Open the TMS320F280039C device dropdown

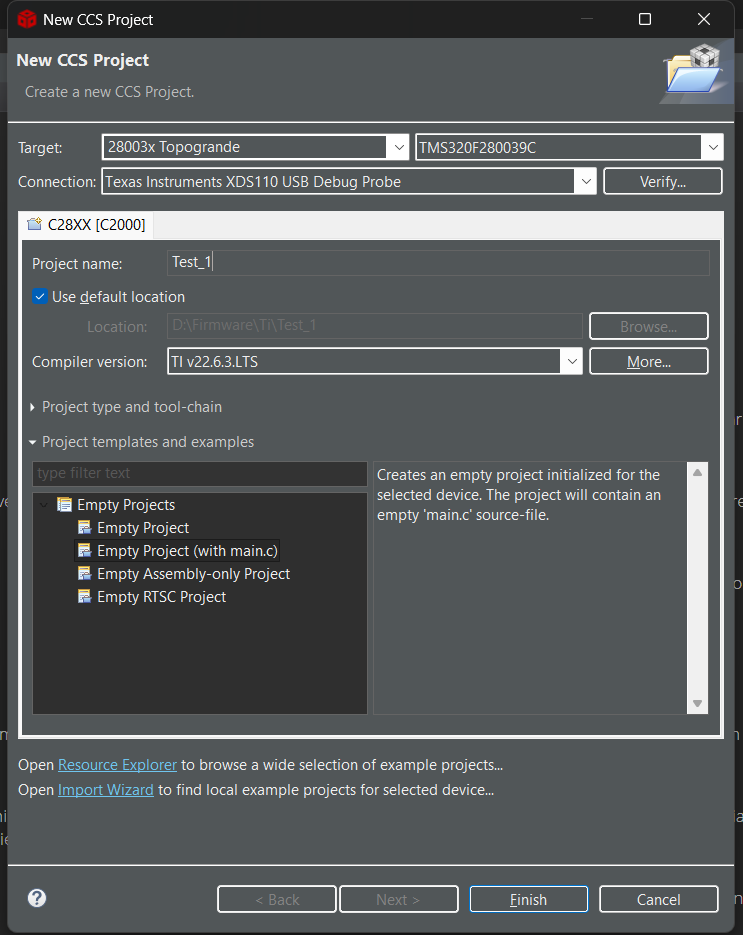click(x=713, y=147)
